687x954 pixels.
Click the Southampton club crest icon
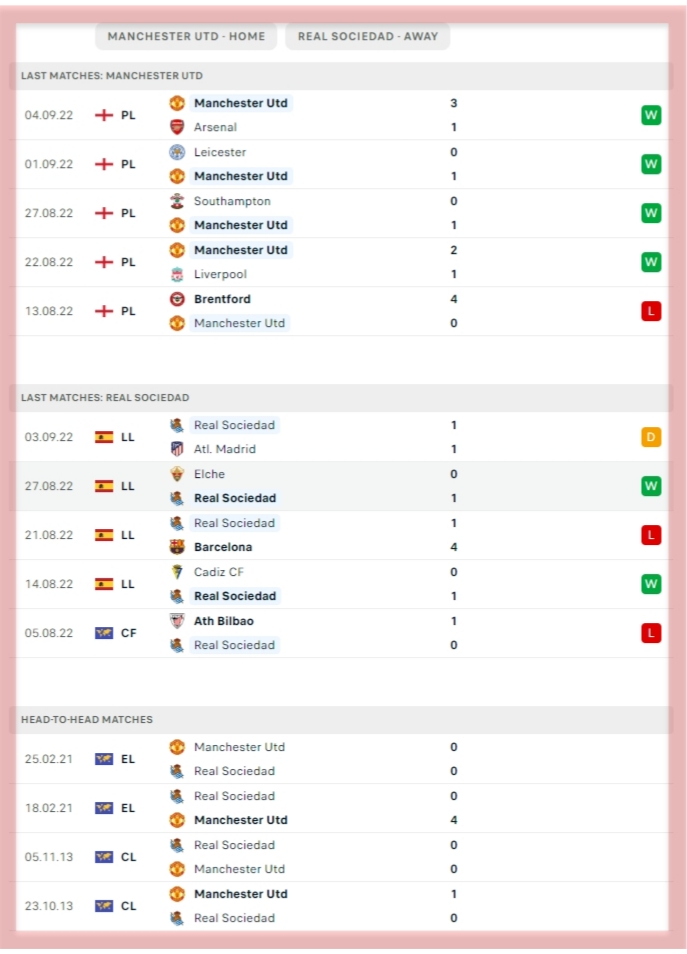coord(177,201)
